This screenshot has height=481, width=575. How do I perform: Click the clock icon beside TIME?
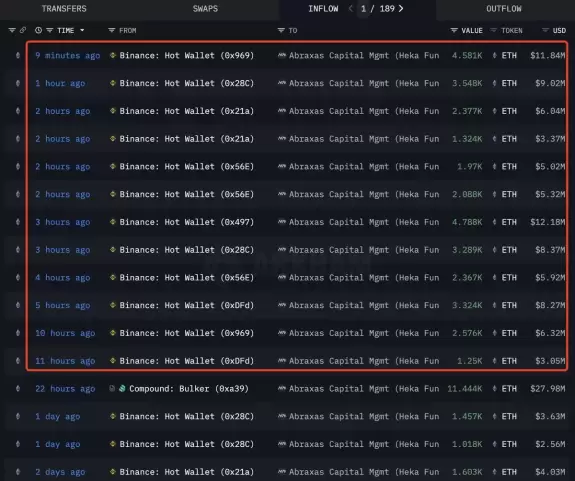pyautogui.click(x=38, y=30)
